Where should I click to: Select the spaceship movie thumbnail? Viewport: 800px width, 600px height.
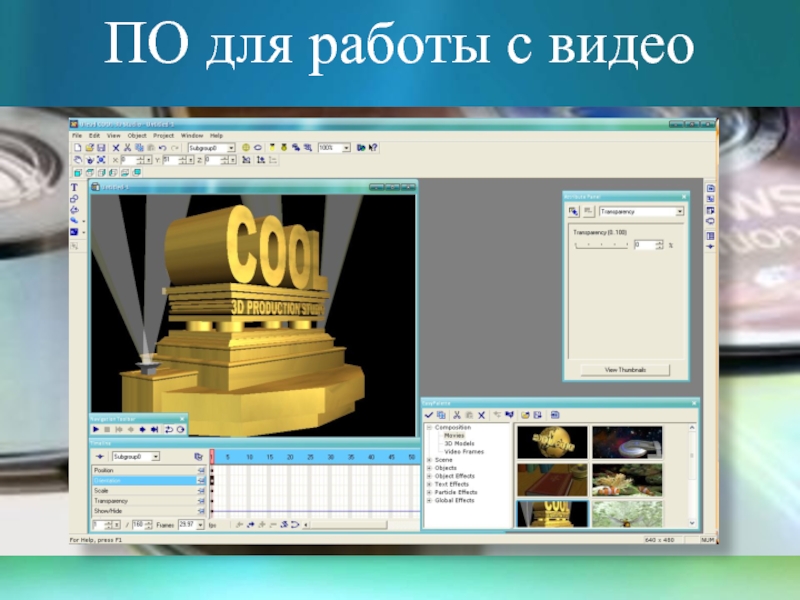click(627, 442)
